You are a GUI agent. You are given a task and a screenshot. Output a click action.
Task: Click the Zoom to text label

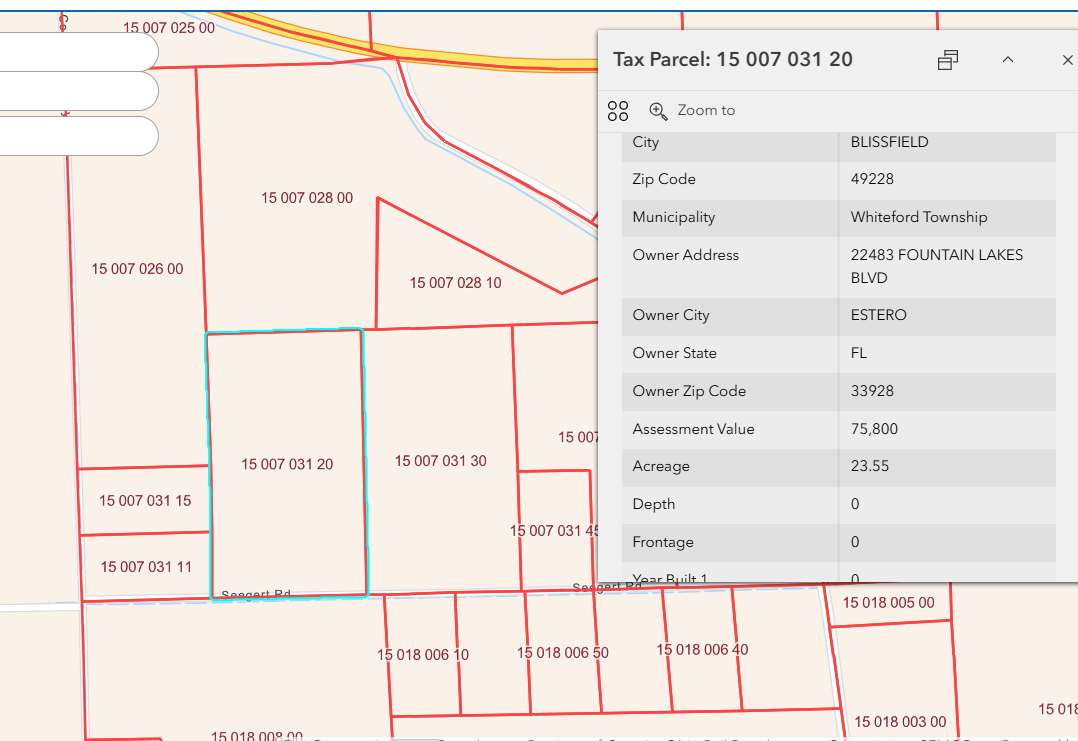point(706,110)
